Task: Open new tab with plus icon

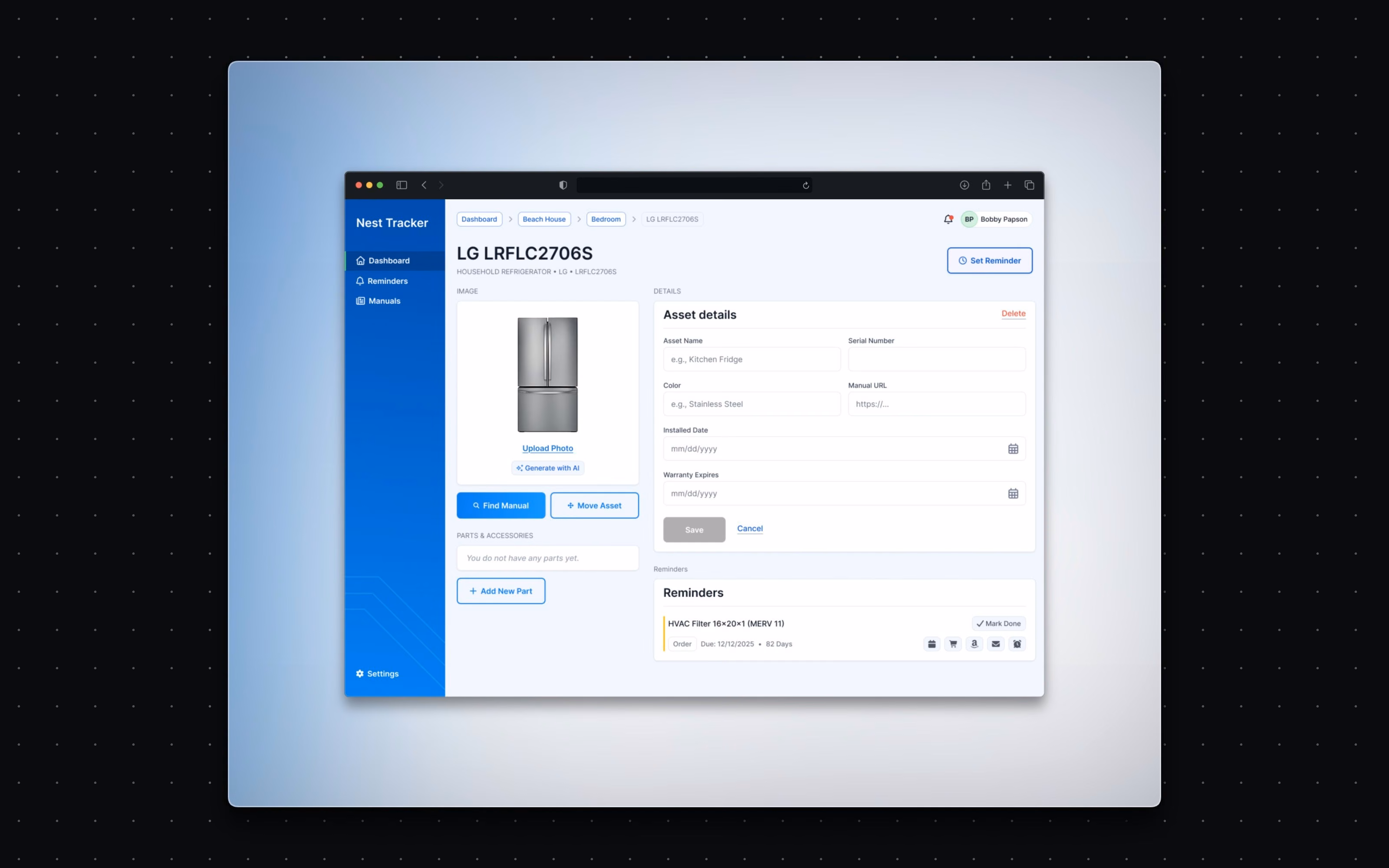Action: pos(1008,185)
